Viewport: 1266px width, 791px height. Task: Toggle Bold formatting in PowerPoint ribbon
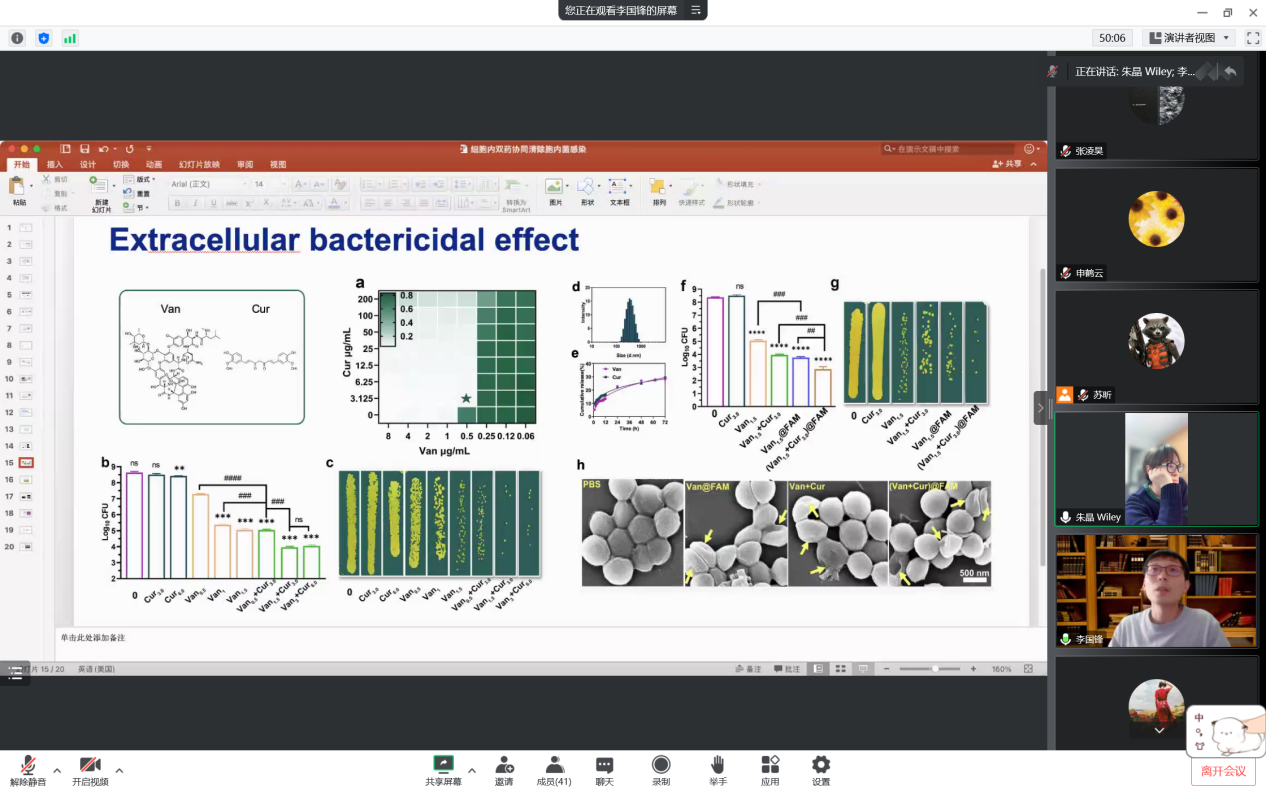(178, 203)
